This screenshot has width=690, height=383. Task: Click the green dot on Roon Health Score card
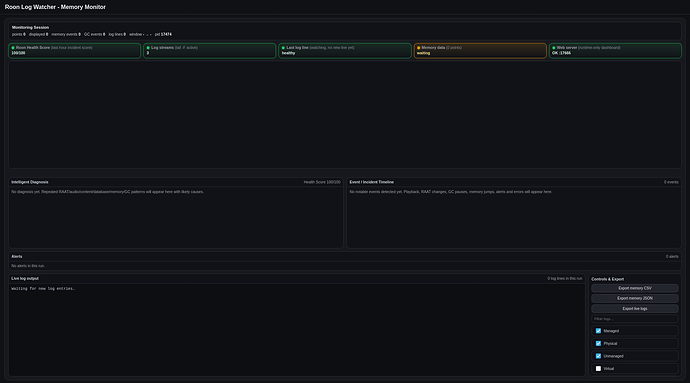click(x=13, y=48)
